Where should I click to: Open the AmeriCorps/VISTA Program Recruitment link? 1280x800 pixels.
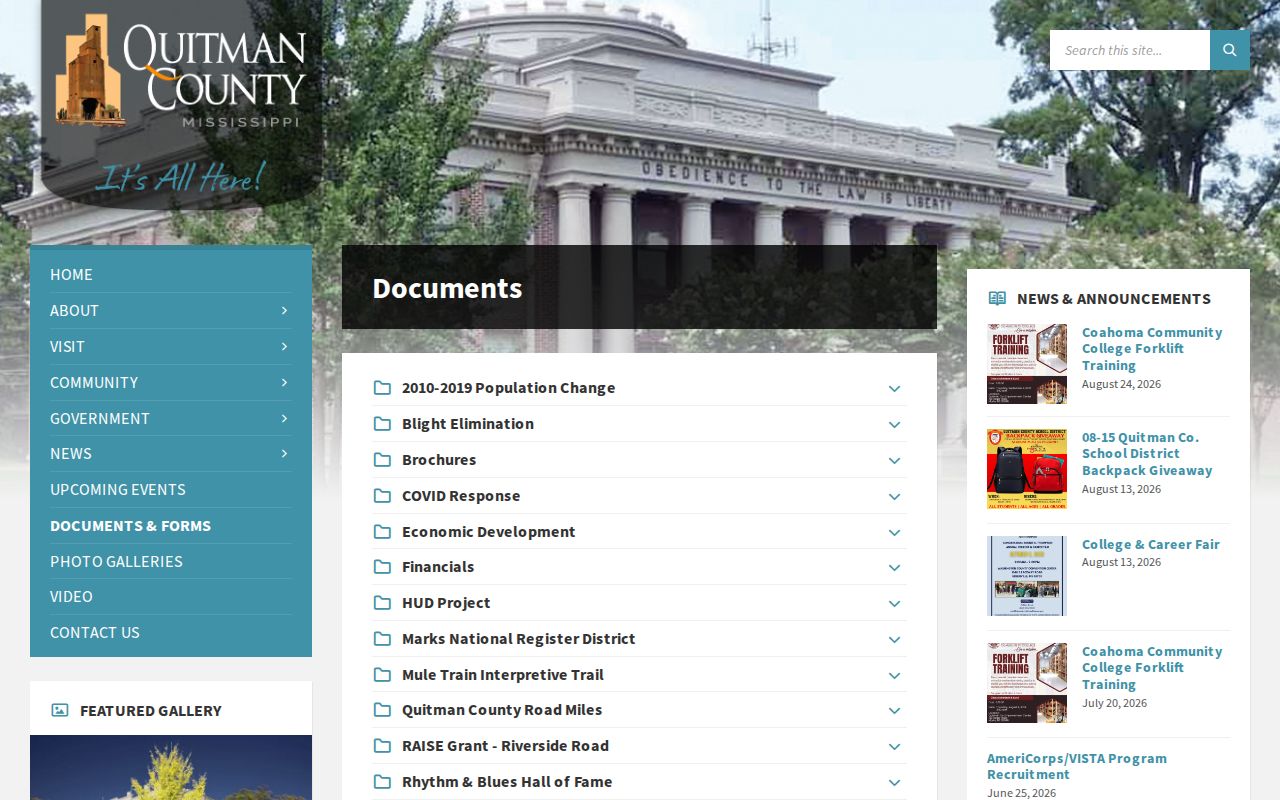[1077, 766]
